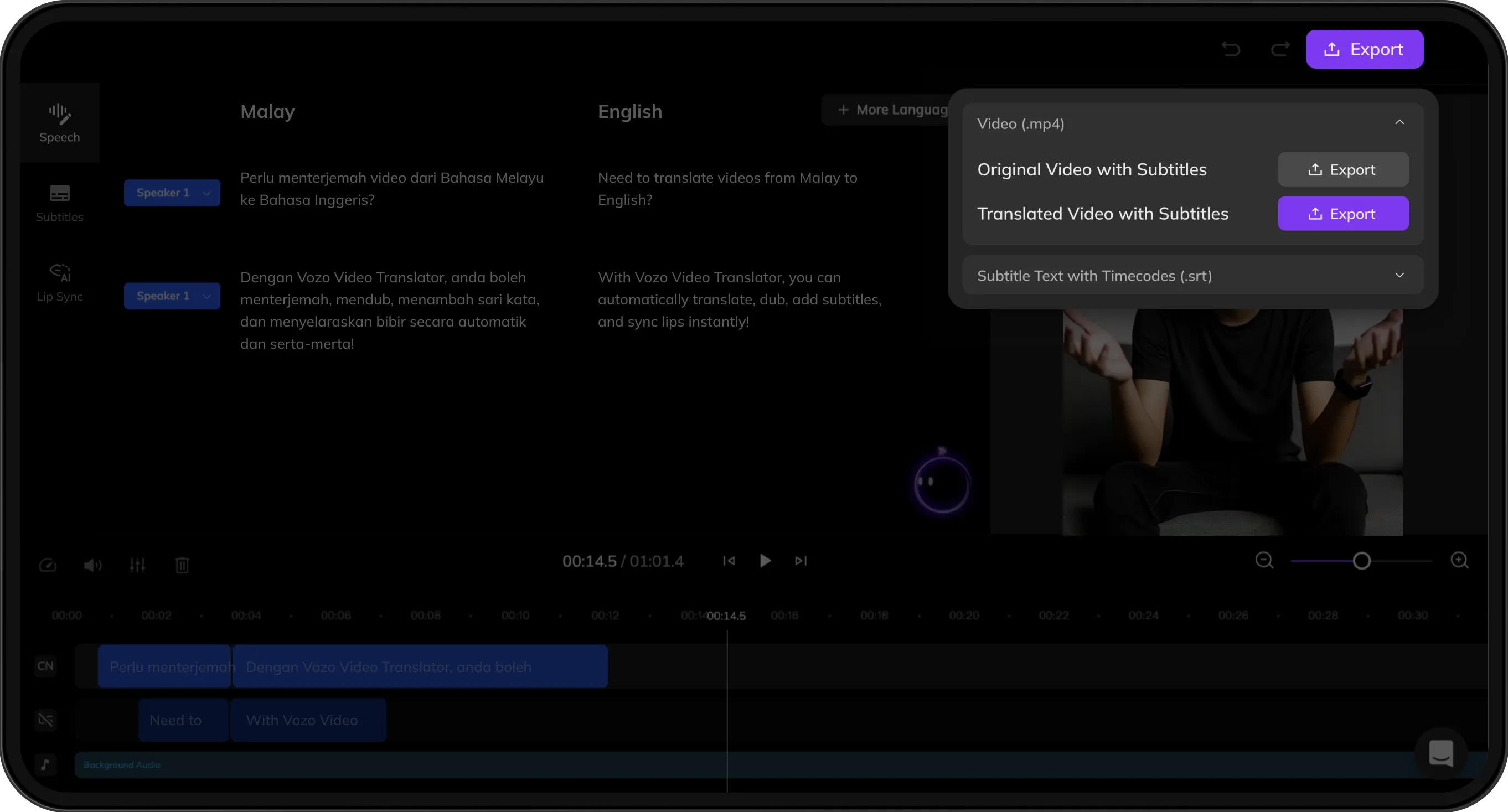1508x812 pixels.
Task: Click the 00:08 mark on timeline ruler
Action: [x=426, y=616]
